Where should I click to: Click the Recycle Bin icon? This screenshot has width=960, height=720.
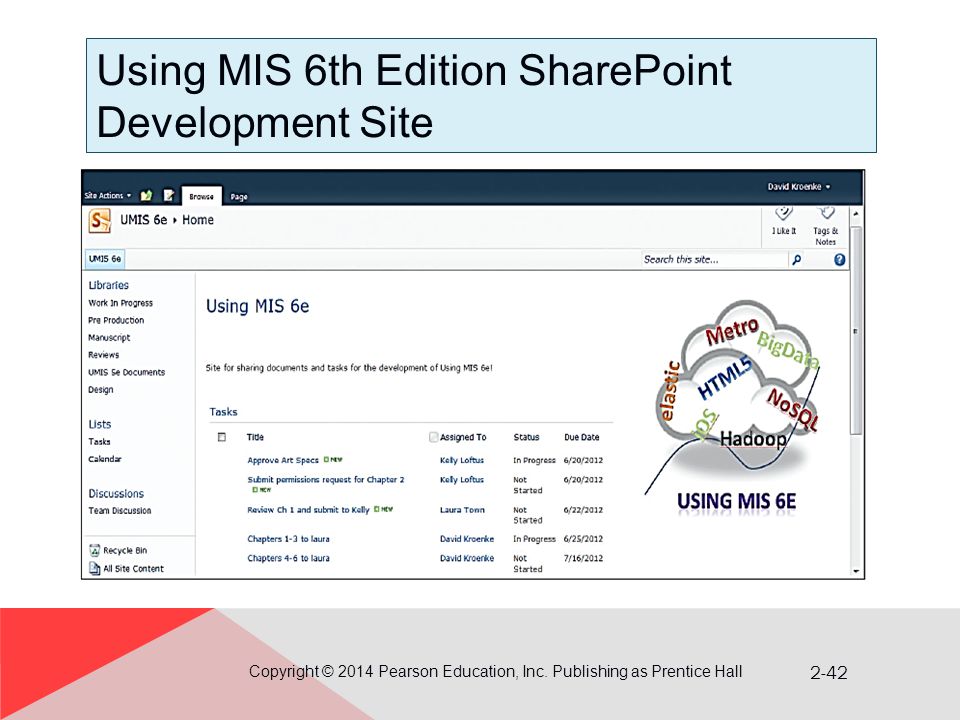(x=94, y=550)
